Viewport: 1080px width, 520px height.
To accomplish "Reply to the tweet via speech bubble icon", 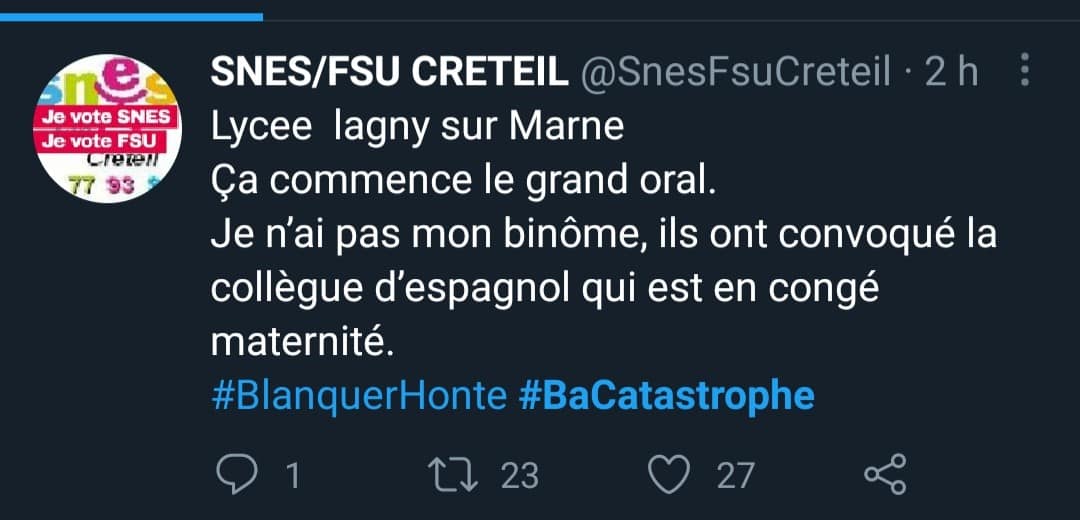I will pyautogui.click(x=236, y=474).
